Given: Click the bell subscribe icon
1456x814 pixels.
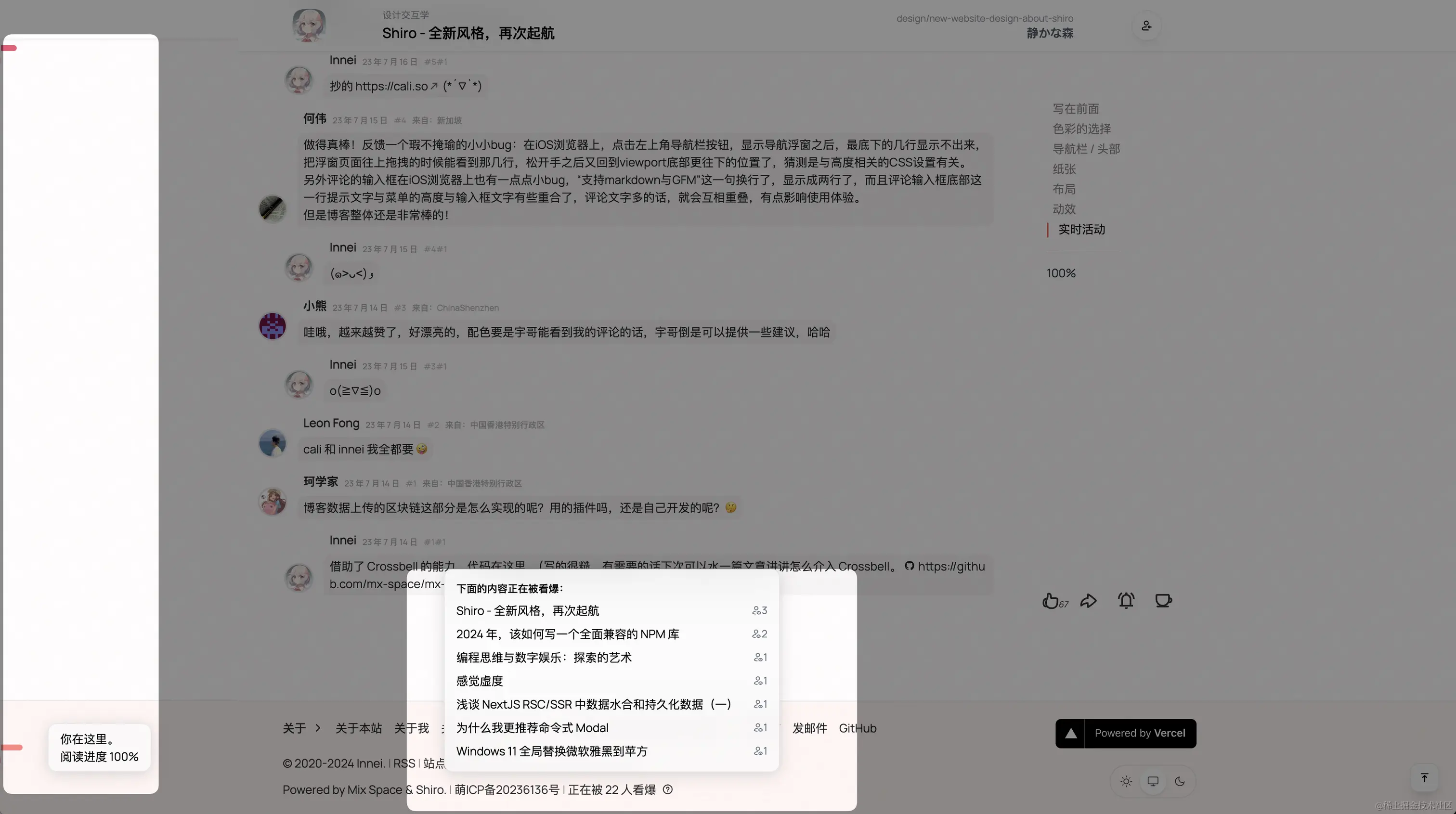Looking at the screenshot, I should click(x=1126, y=600).
